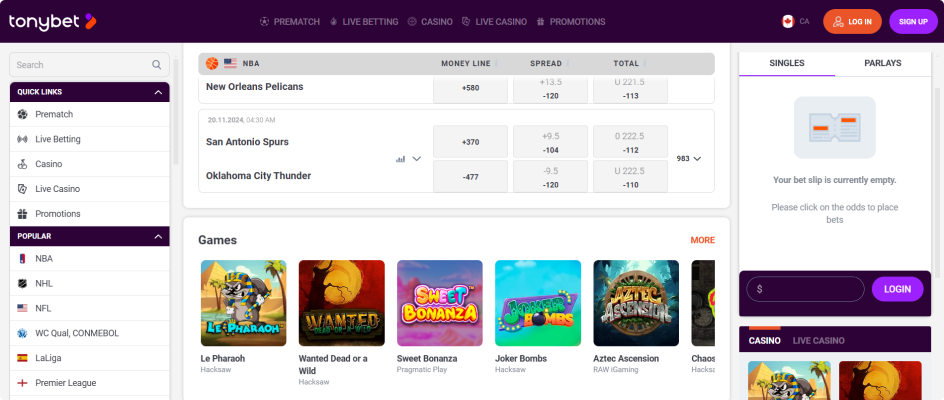Select NHL in the Popular list
Viewport: 944px width, 400px height.
click(x=44, y=283)
